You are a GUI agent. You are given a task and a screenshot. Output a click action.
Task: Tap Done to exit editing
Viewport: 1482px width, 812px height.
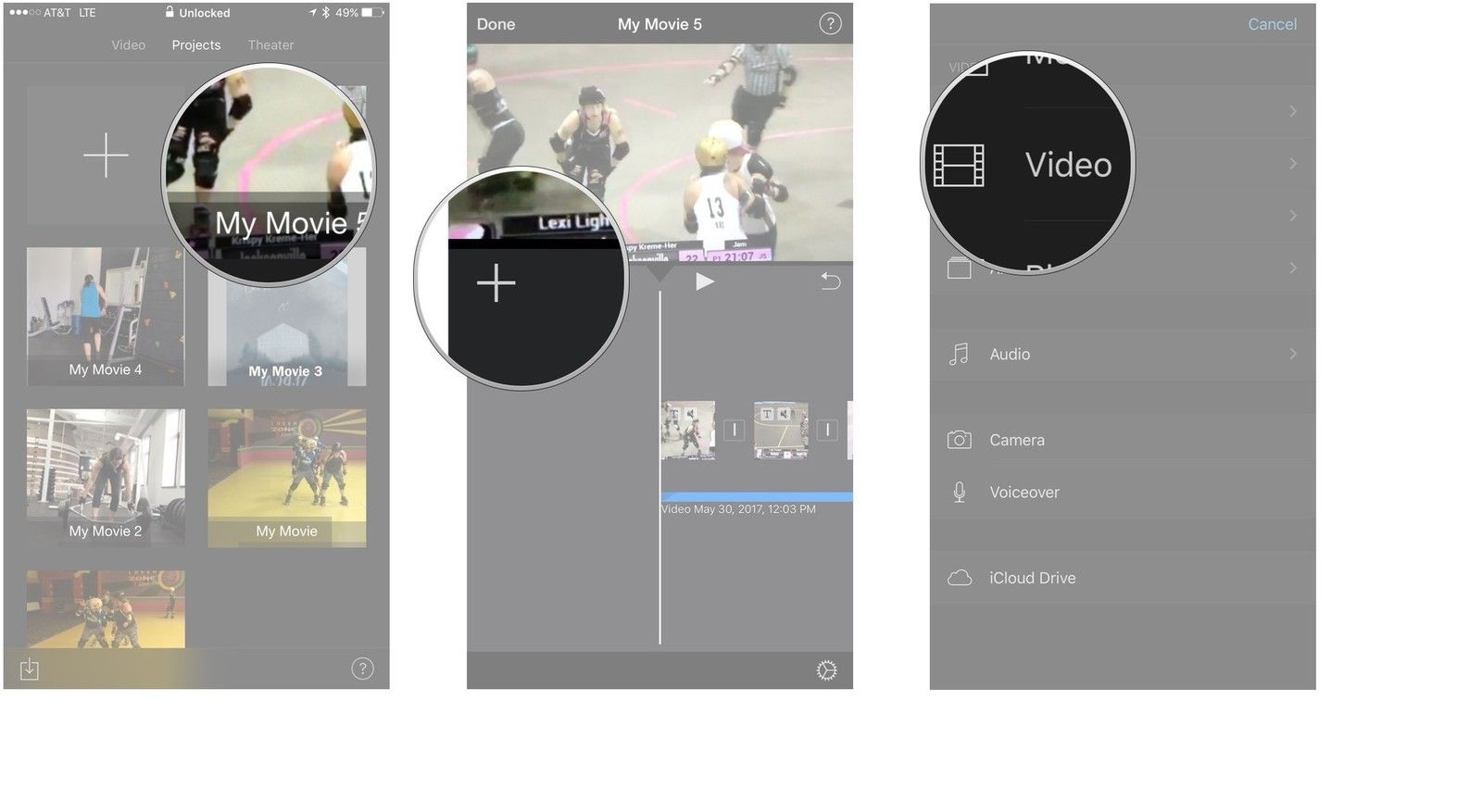point(496,24)
